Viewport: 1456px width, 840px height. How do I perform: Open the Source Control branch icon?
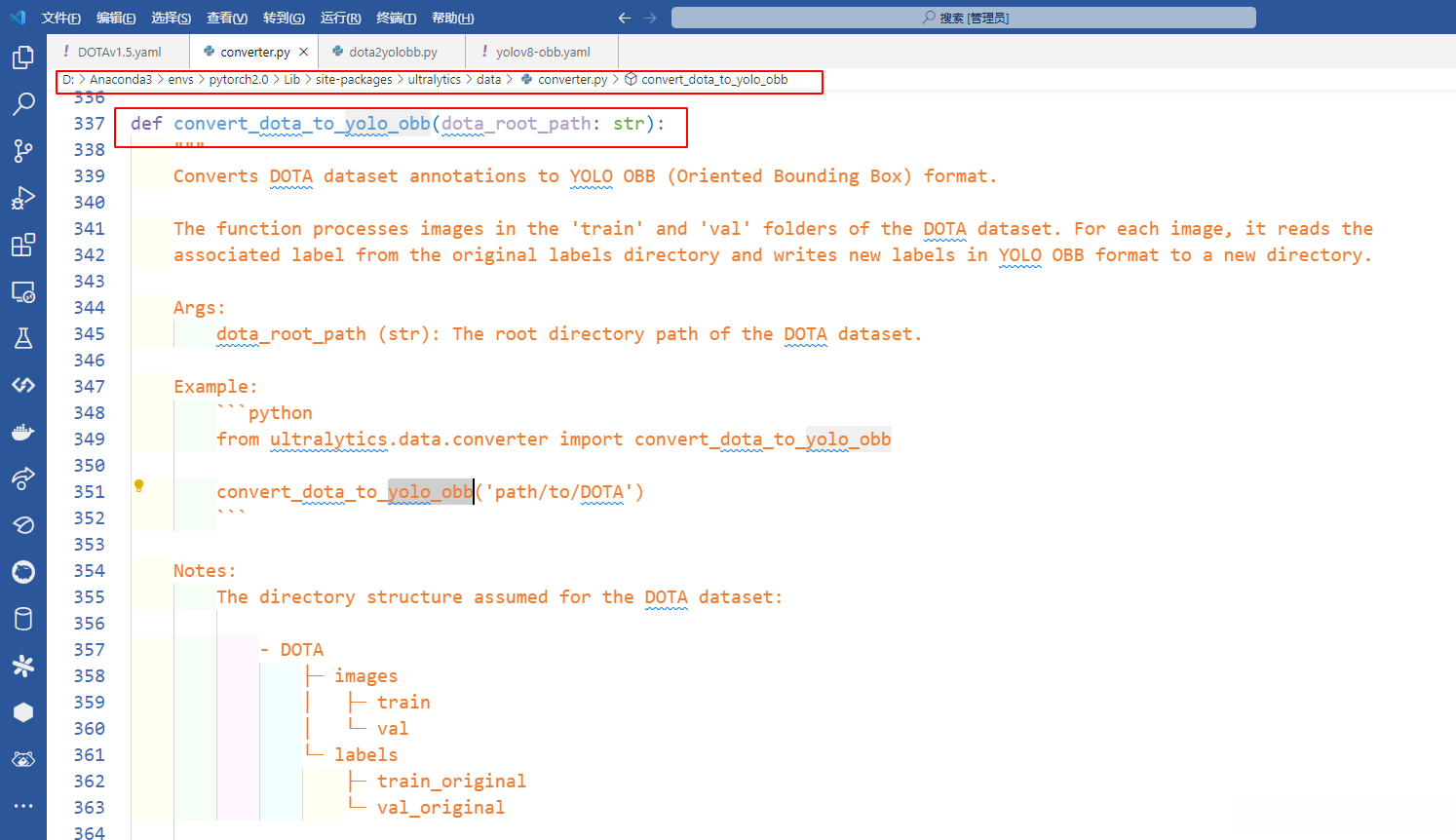click(23, 151)
